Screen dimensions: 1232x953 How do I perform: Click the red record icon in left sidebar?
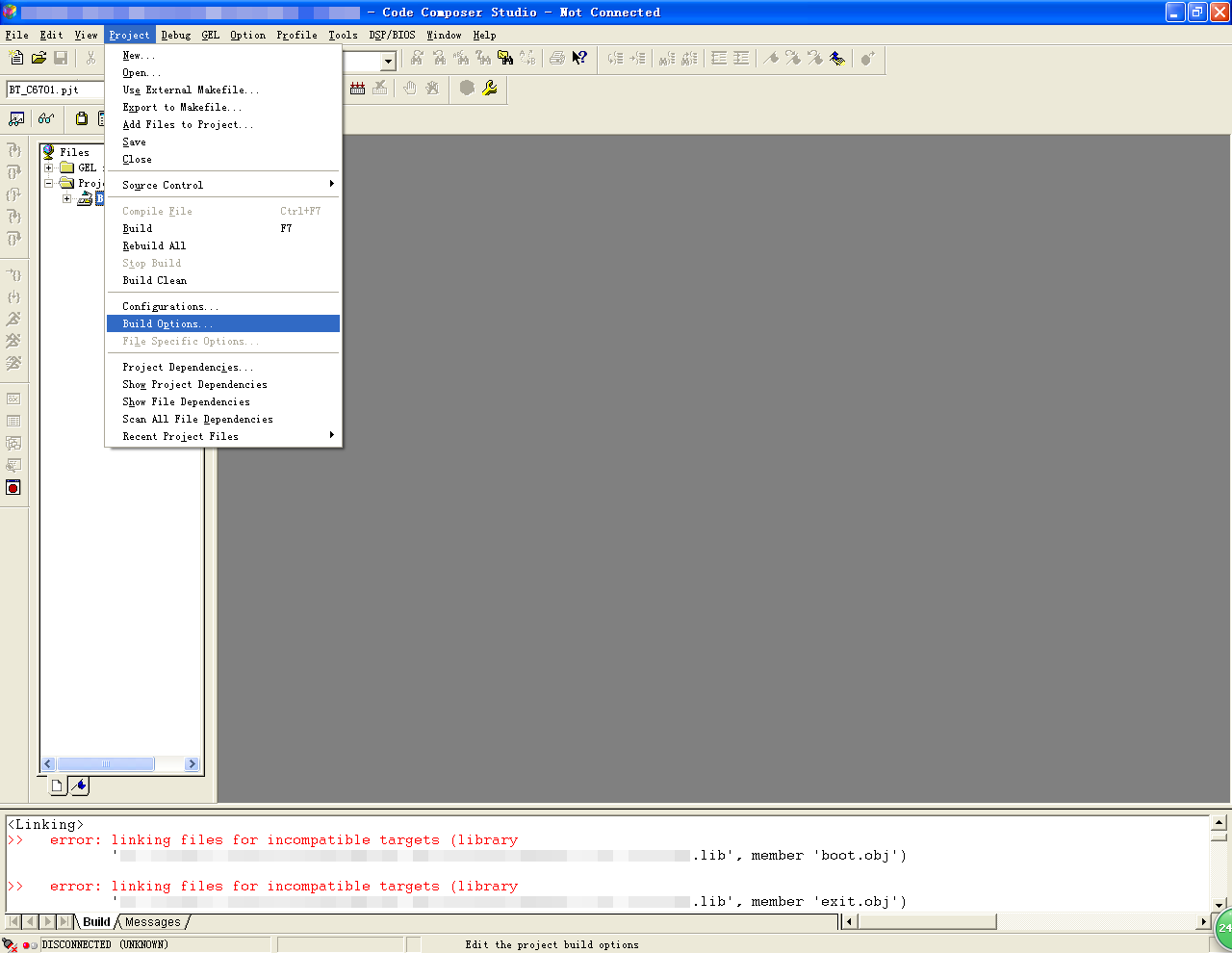(x=13, y=488)
